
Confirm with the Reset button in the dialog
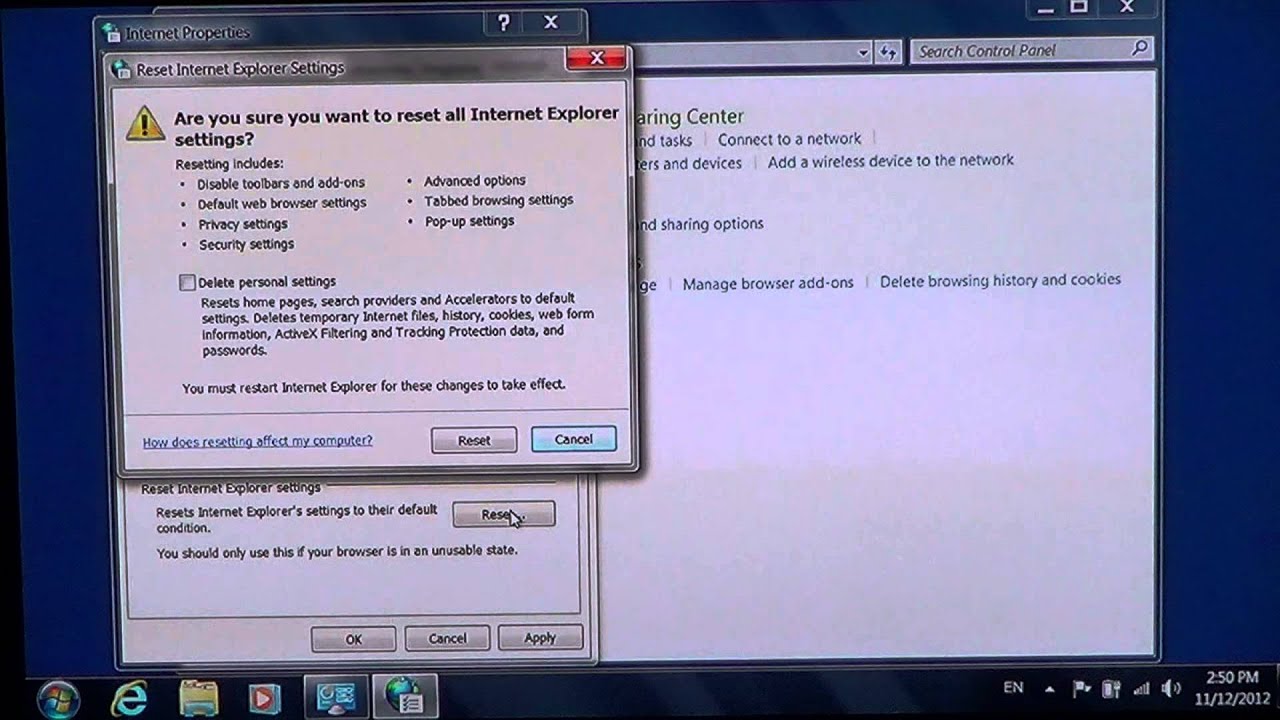tap(474, 440)
